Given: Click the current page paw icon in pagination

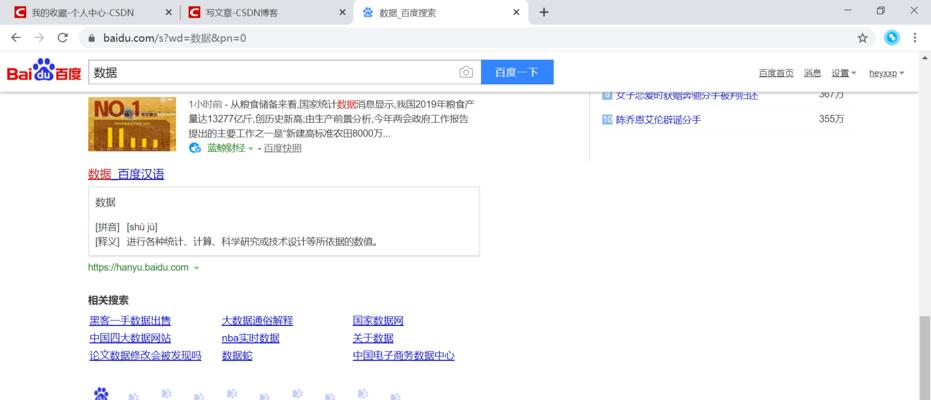Looking at the screenshot, I should (102, 393).
